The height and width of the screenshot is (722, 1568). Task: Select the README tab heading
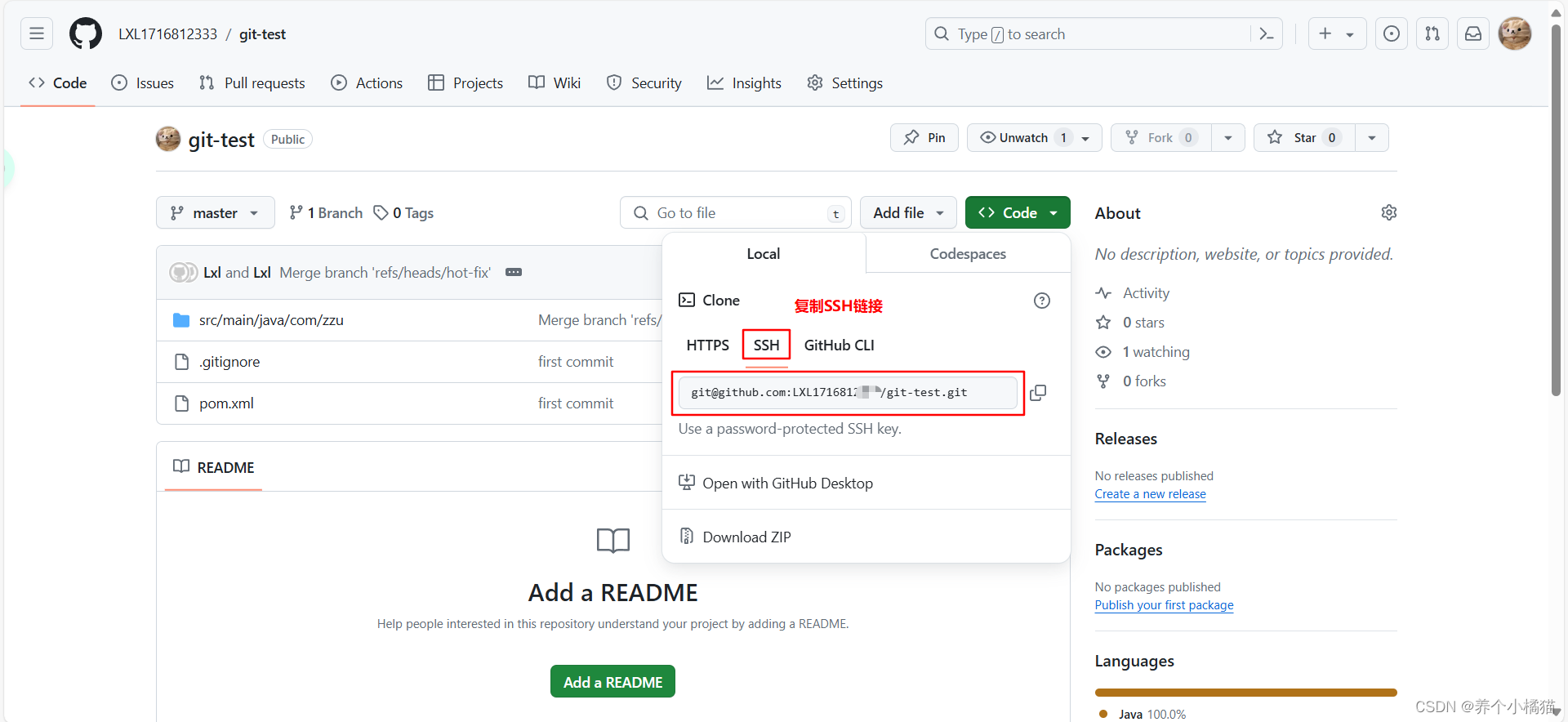(213, 467)
